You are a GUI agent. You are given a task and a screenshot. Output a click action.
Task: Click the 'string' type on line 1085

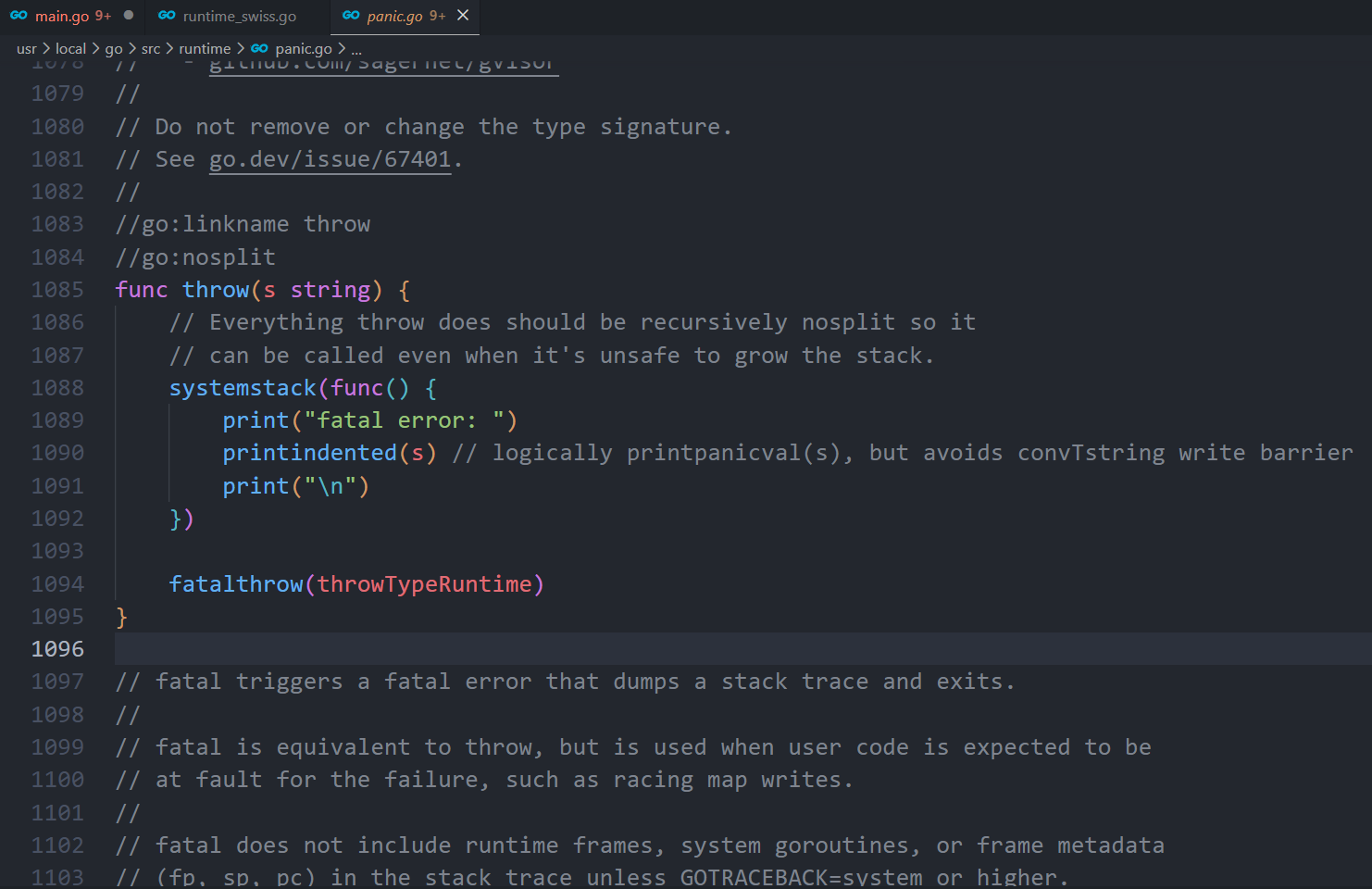[x=331, y=290]
